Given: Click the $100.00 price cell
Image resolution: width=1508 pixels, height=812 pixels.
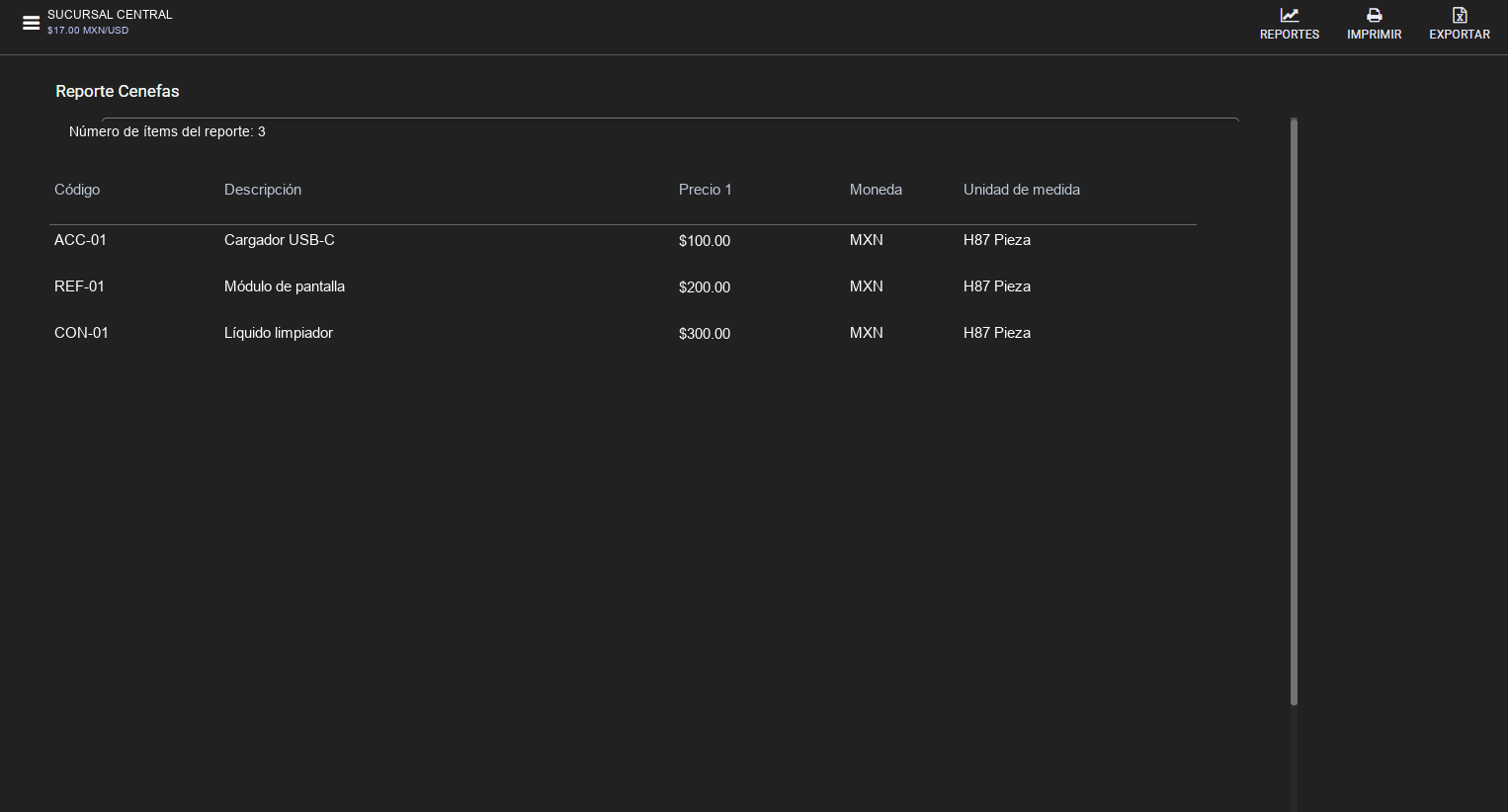Looking at the screenshot, I should click(705, 241).
